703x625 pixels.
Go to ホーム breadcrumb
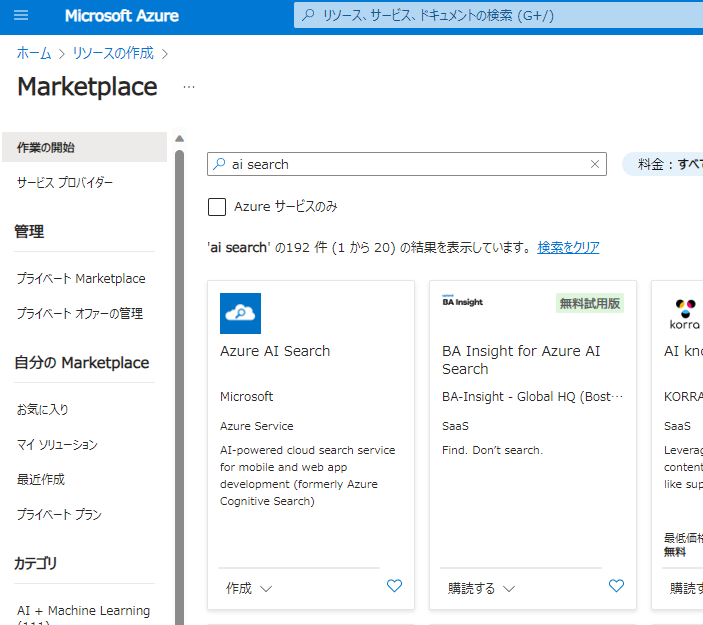click(x=34, y=53)
